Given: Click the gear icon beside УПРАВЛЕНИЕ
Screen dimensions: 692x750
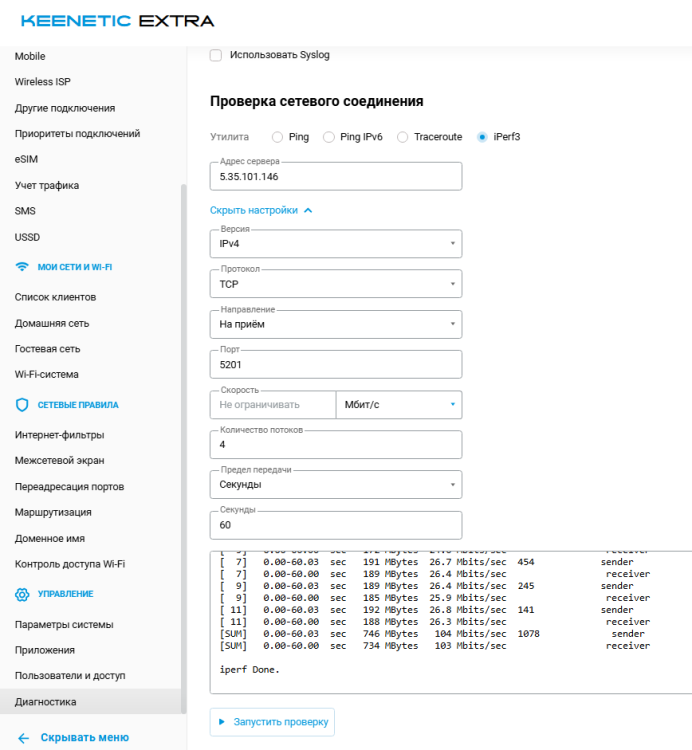Looking at the screenshot, I should click(22, 594).
